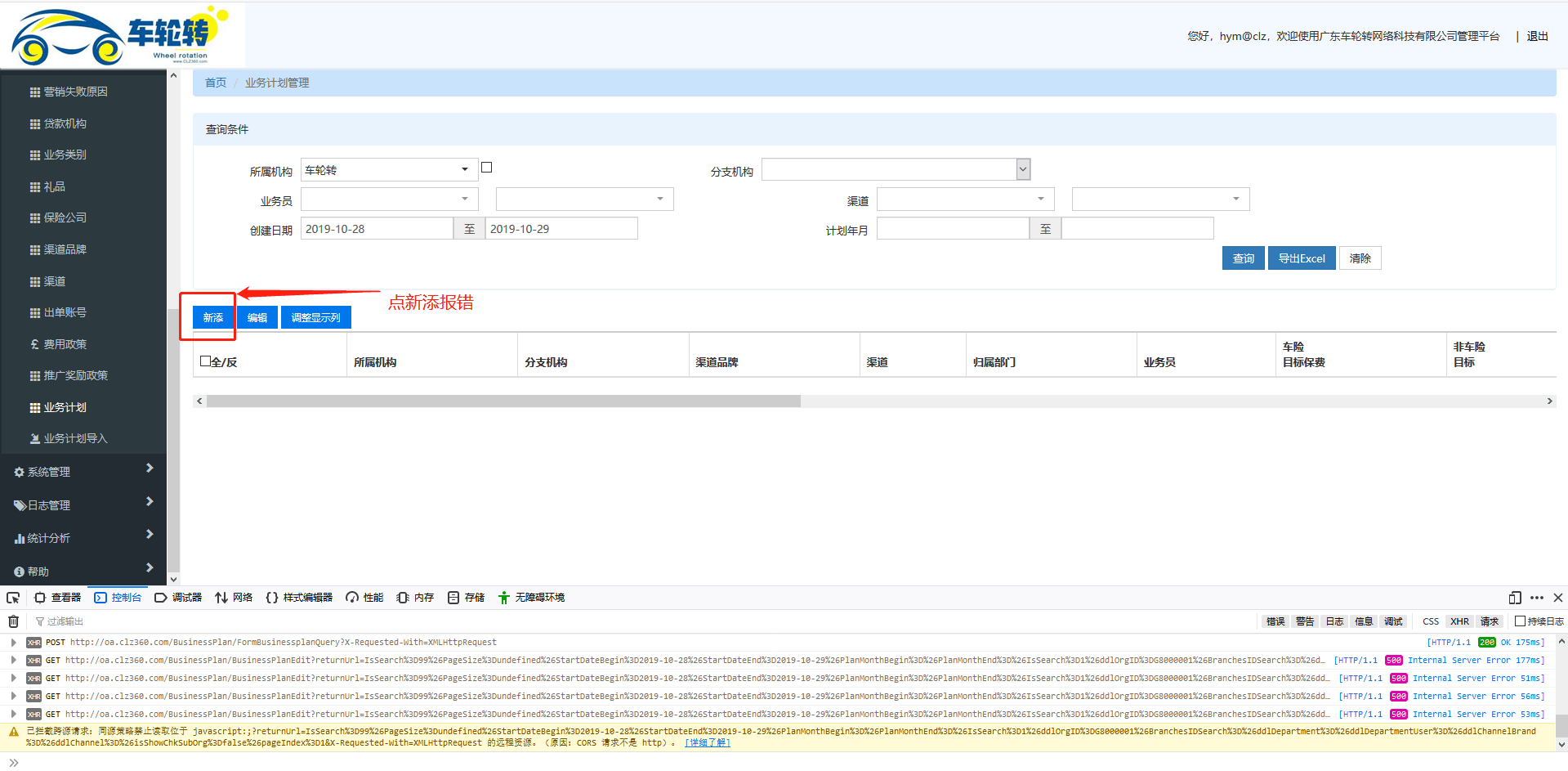Click the 退出 logout link
The width and height of the screenshot is (1568, 771).
pyautogui.click(x=1538, y=36)
